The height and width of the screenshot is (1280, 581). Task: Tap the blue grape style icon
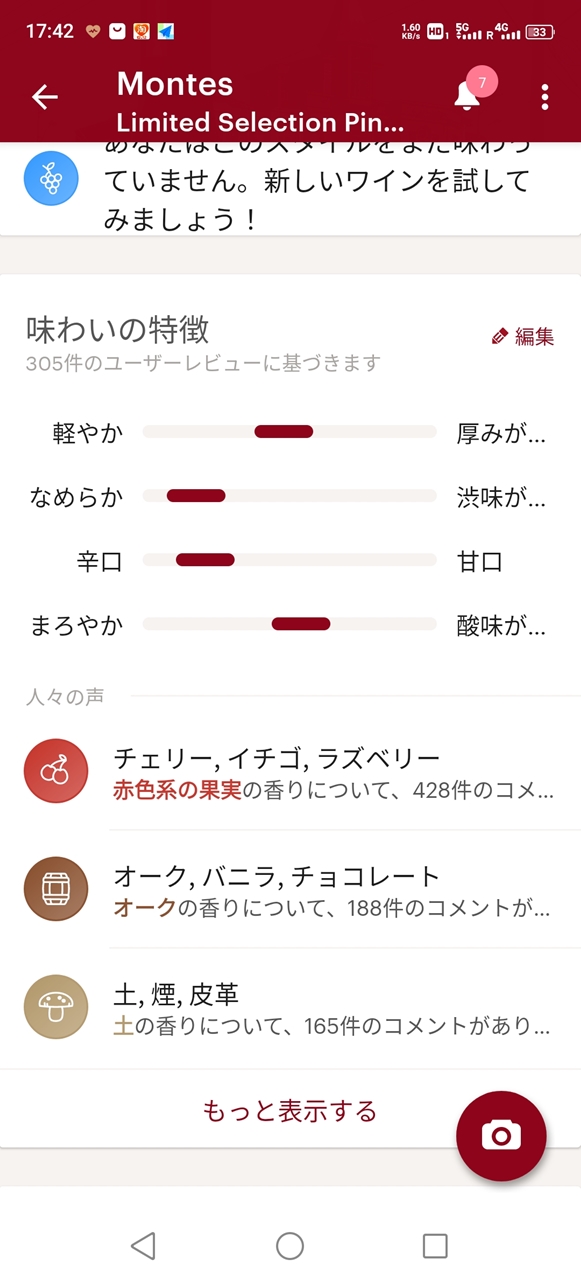click(x=51, y=178)
